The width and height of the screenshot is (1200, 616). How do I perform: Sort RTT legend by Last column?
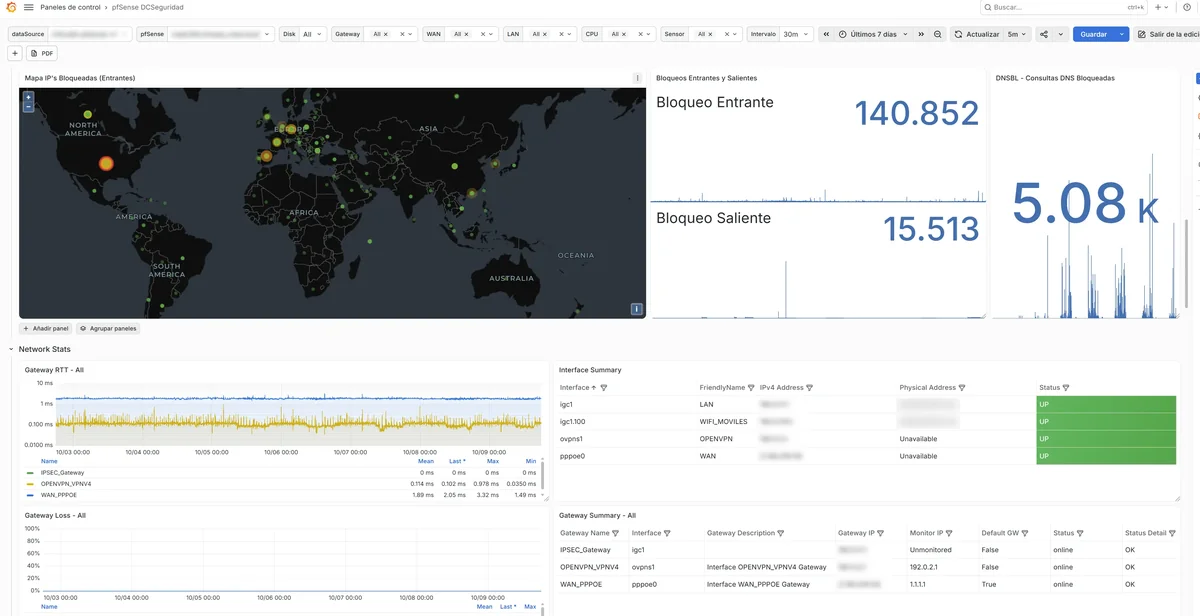pyautogui.click(x=456, y=461)
